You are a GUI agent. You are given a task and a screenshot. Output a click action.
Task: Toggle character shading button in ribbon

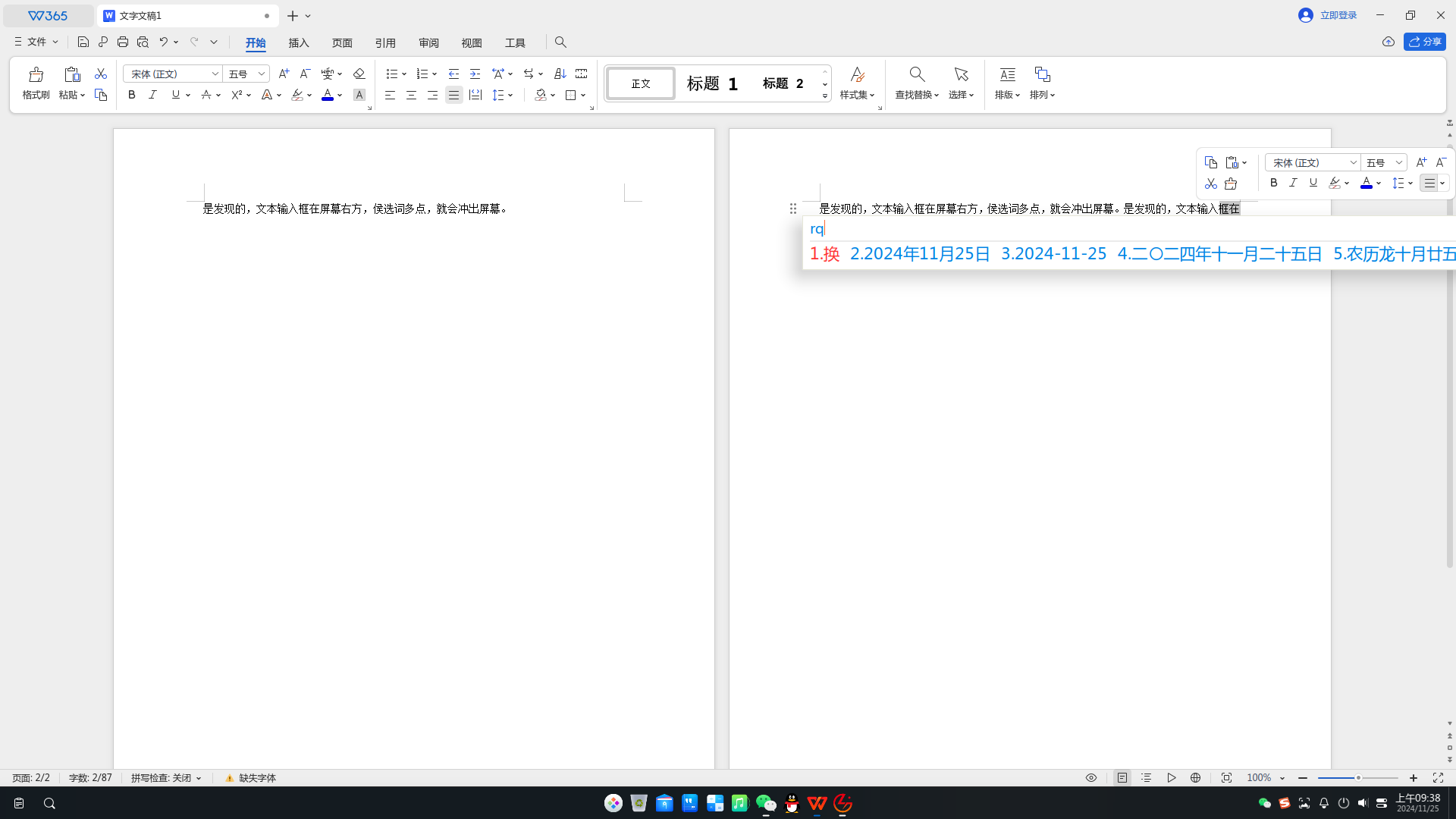coord(359,95)
